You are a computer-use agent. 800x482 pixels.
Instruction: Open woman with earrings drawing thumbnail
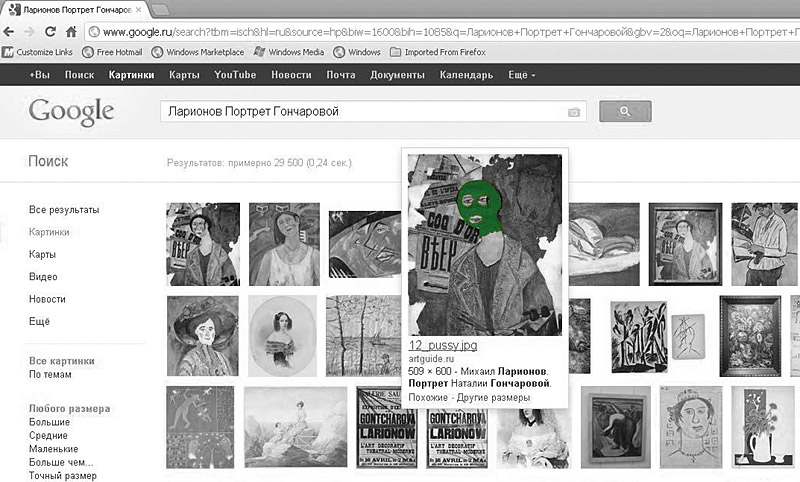coord(691,427)
